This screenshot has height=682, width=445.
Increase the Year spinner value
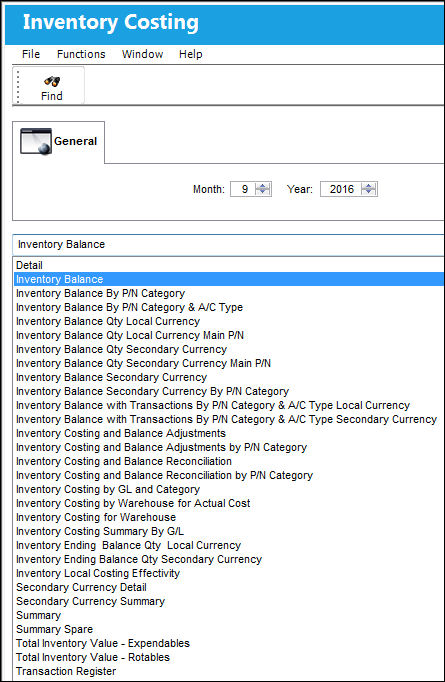click(x=369, y=186)
